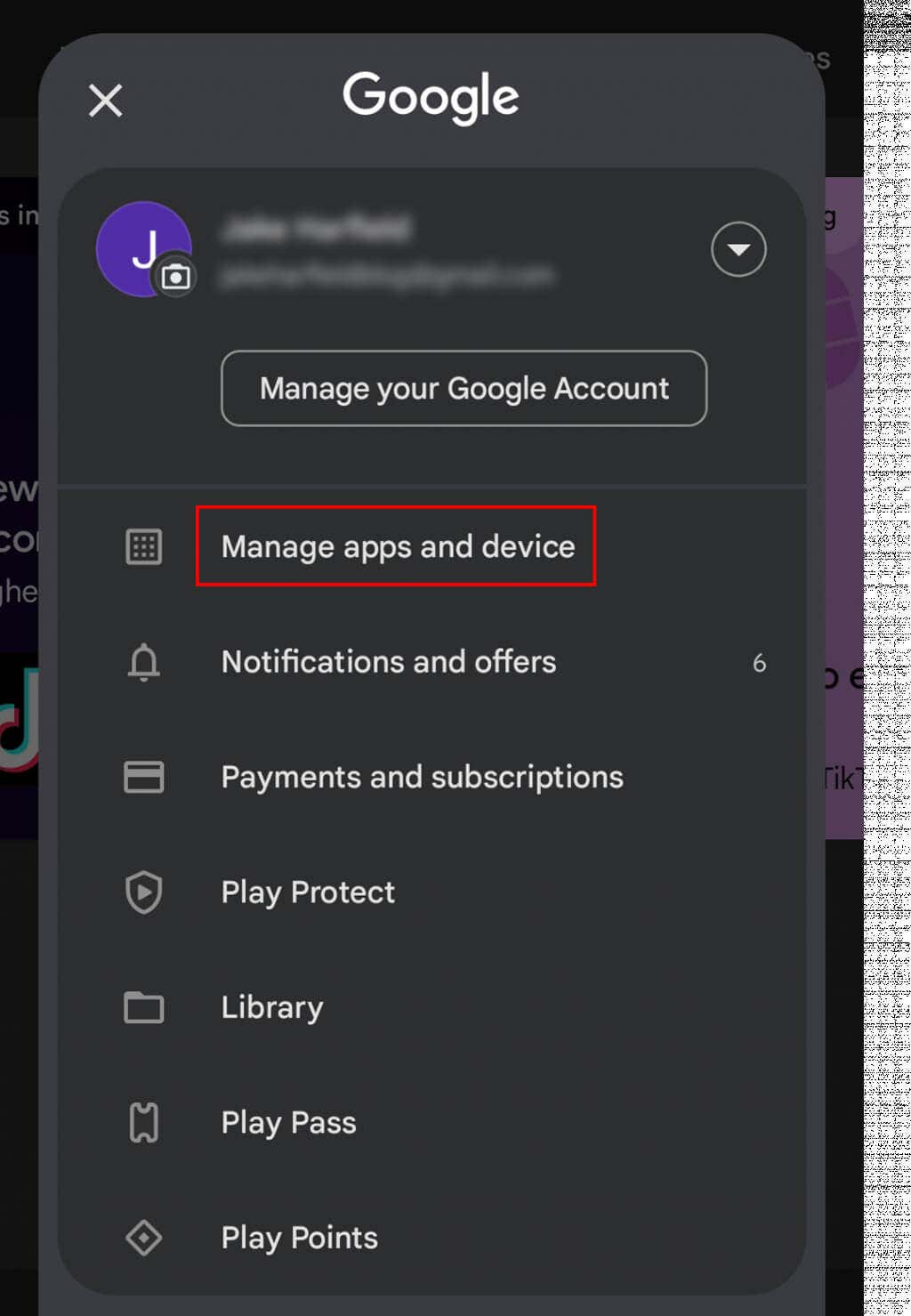Select the Manage apps and device grid icon

pos(143,547)
